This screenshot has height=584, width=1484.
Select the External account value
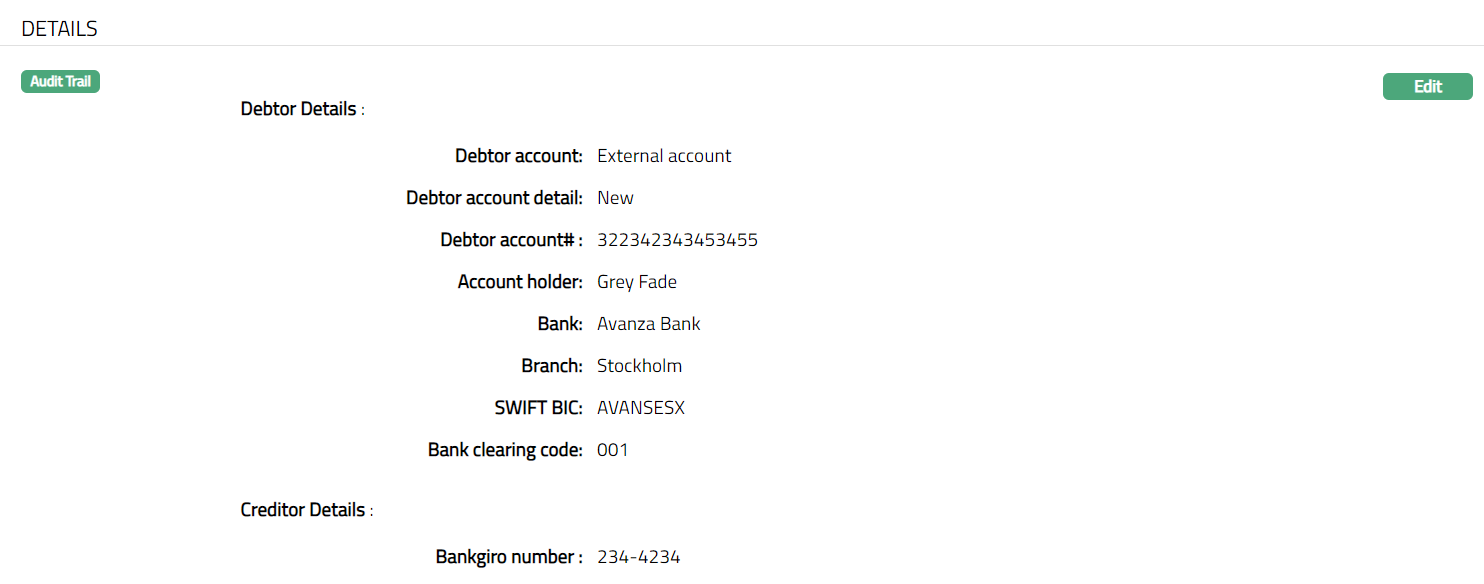(664, 156)
